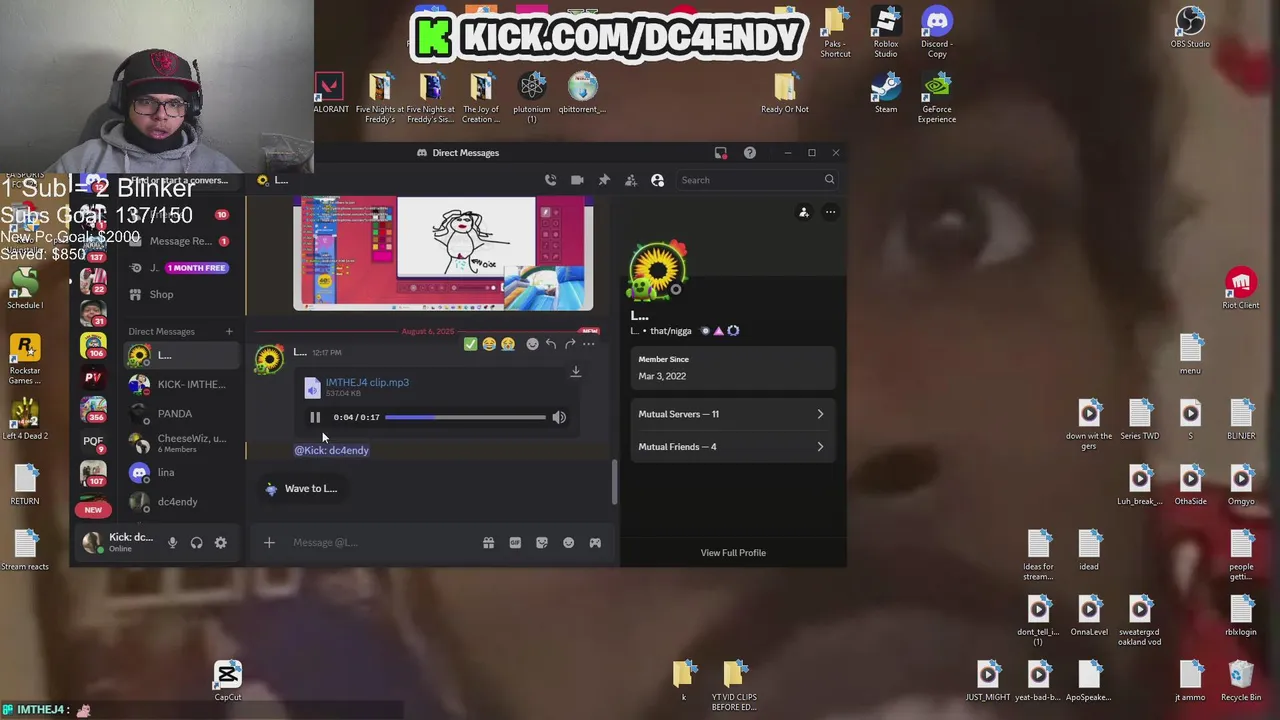
Task: Open Discord inbox icon in title bar
Action: tap(720, 153)
